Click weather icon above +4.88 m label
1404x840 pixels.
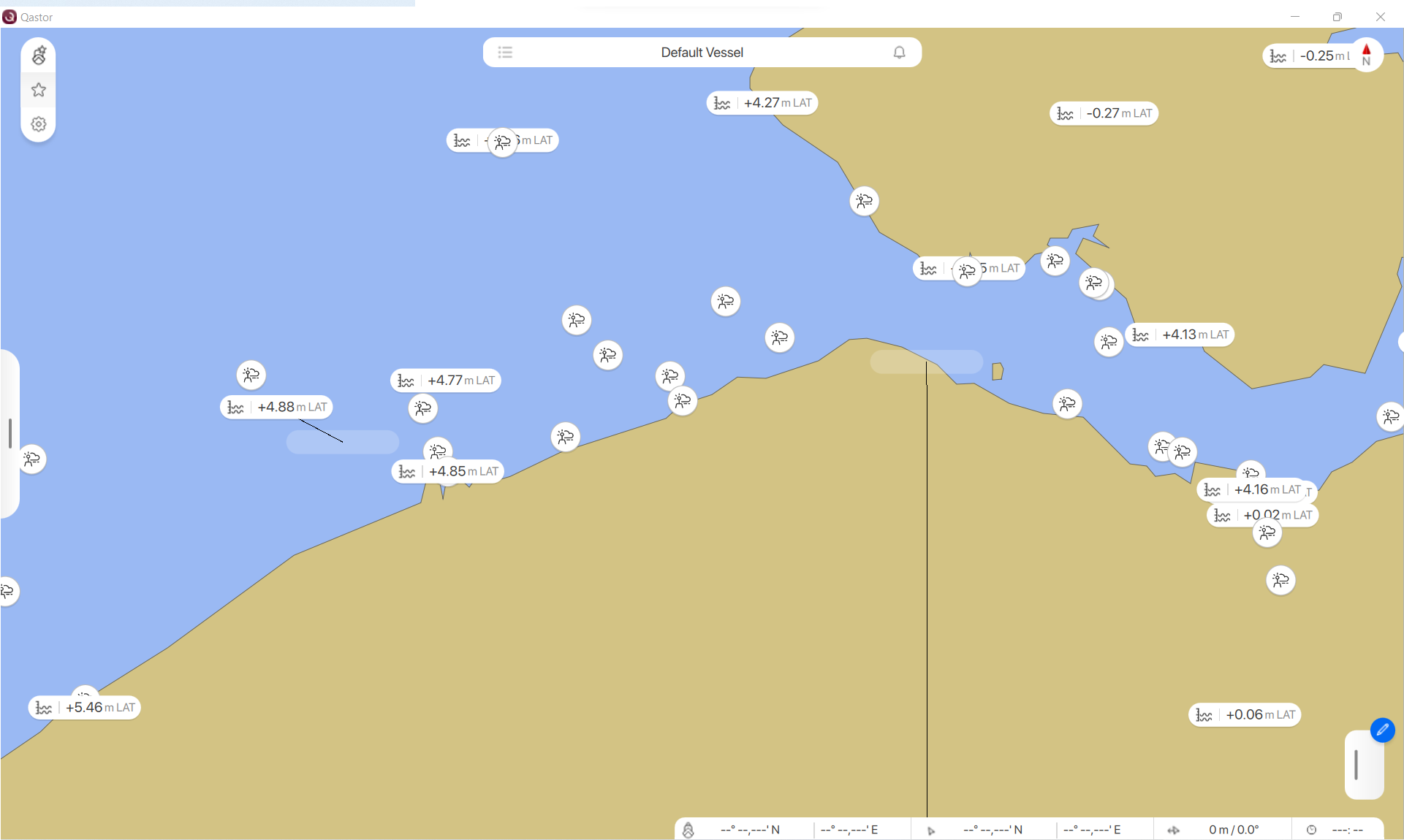[251, 375]
